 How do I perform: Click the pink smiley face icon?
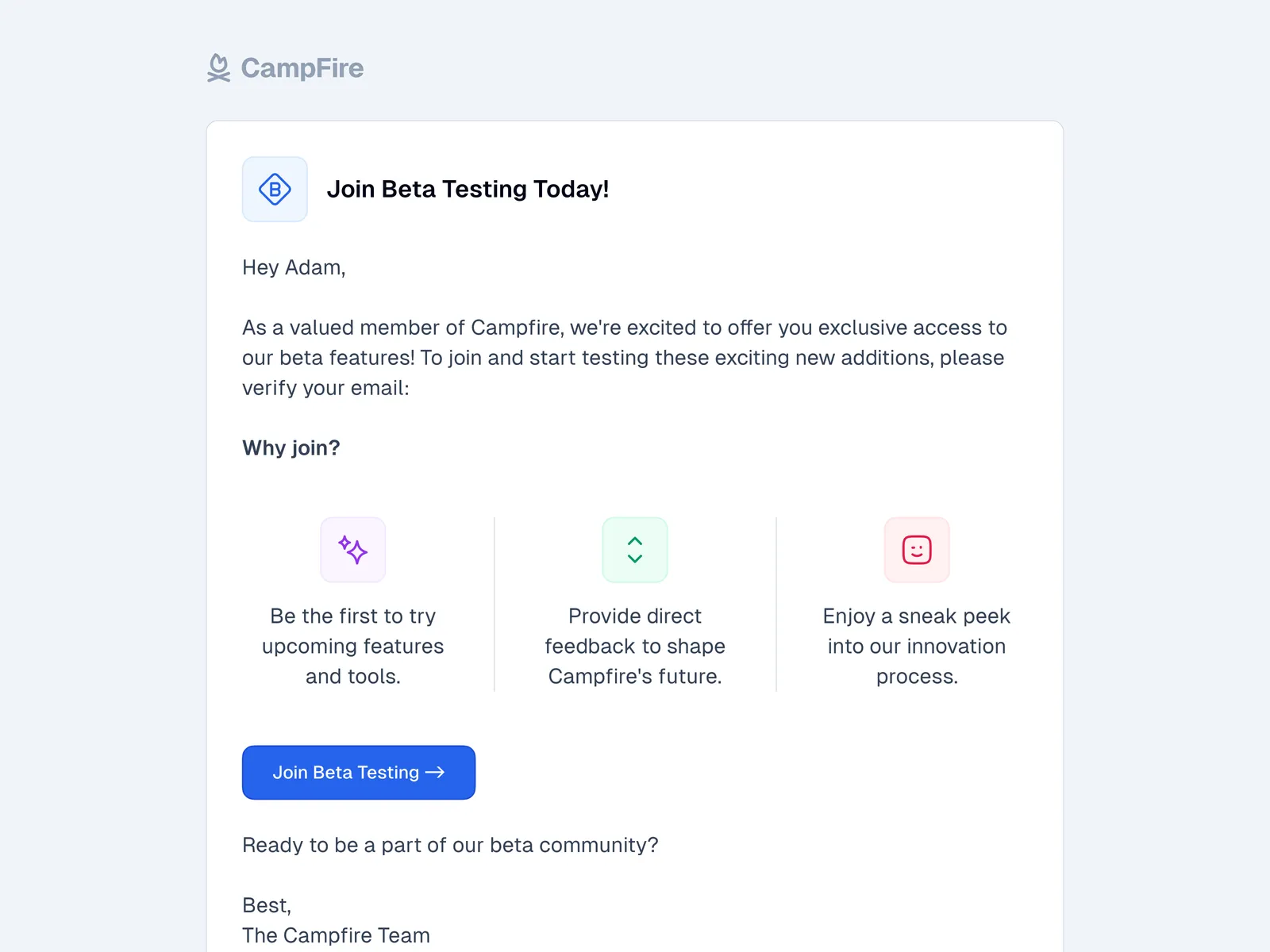[x=917, y=550]
